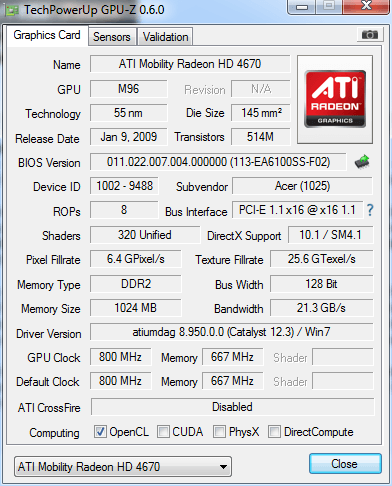Viewport: 392px width, 486px height.
Task: Click the Revision field showing N/A
Action: click(261, 89)
